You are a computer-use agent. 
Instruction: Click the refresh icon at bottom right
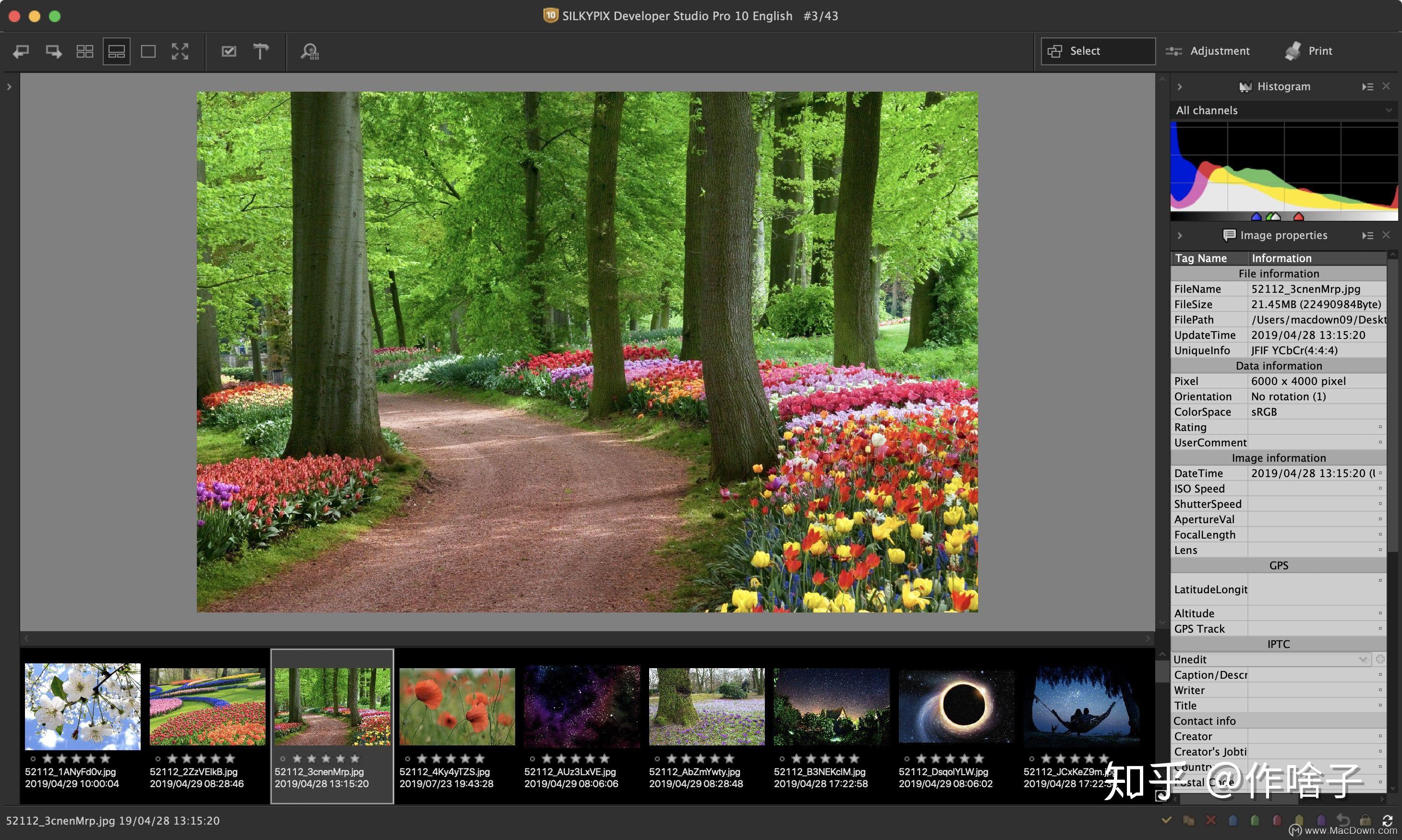[x=1388, y=820]
